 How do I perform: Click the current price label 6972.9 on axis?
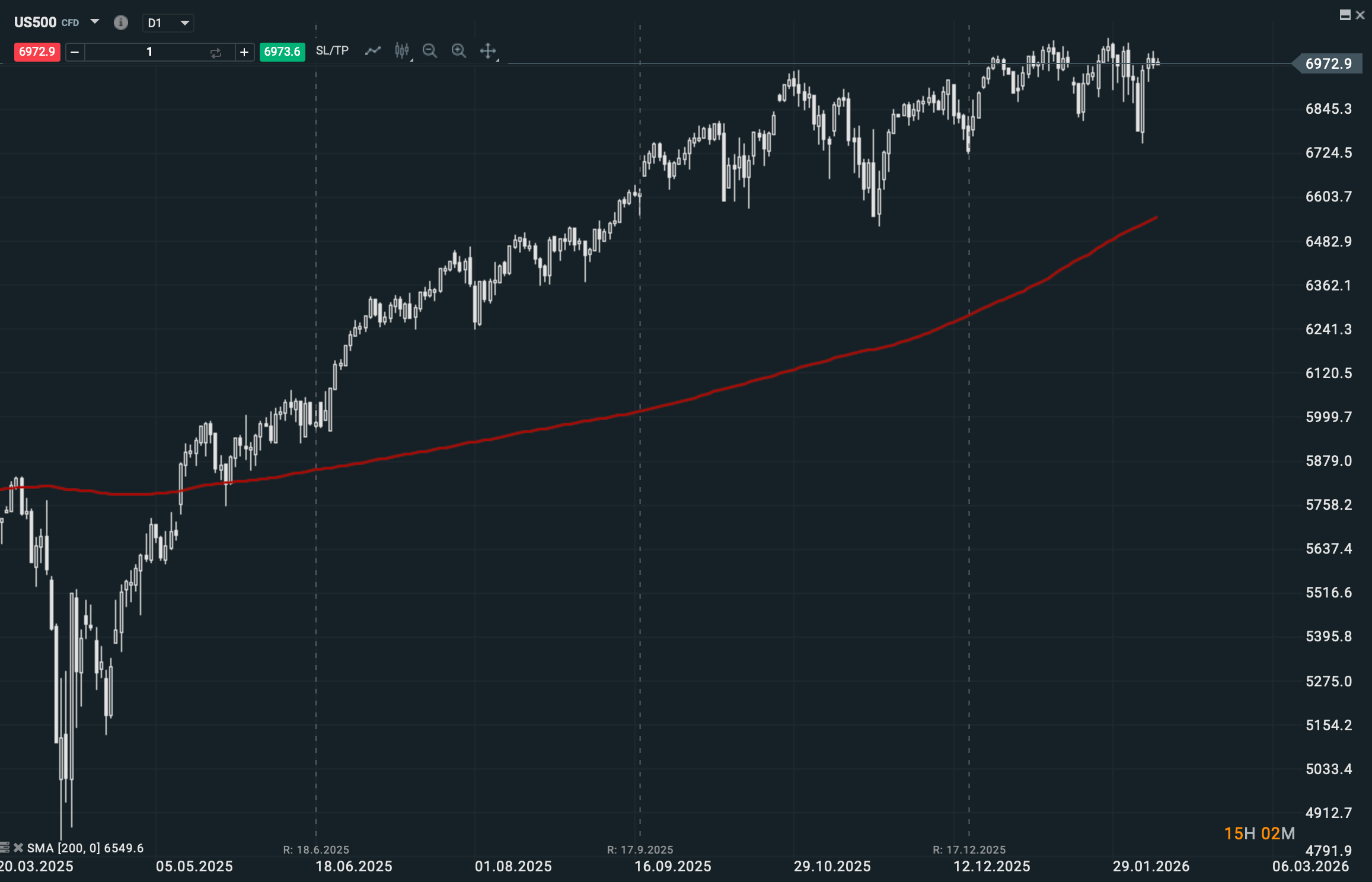pyautogui.click(x=1328, y=63)
